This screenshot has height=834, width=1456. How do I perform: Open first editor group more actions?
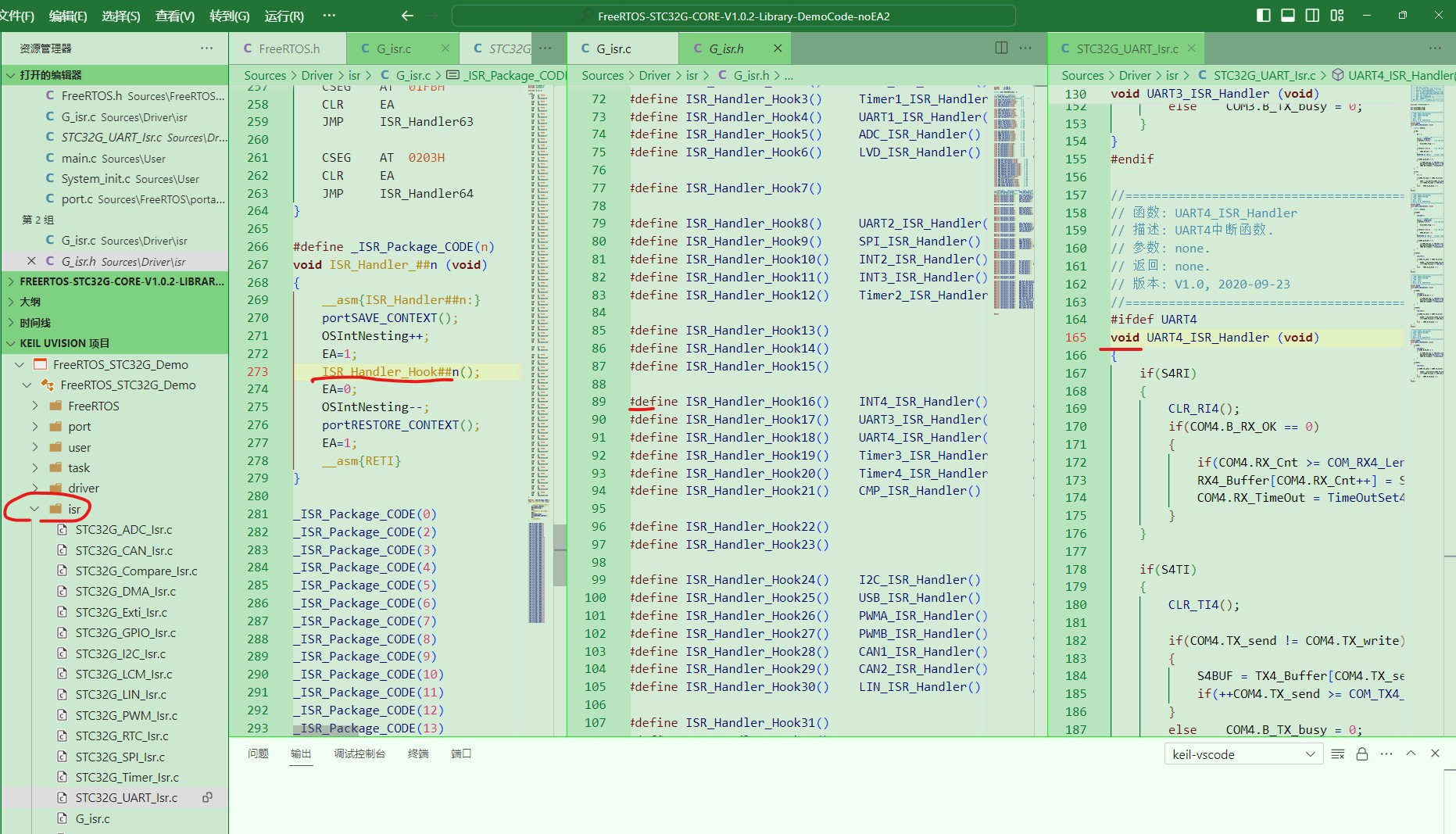tap(546, 48)
